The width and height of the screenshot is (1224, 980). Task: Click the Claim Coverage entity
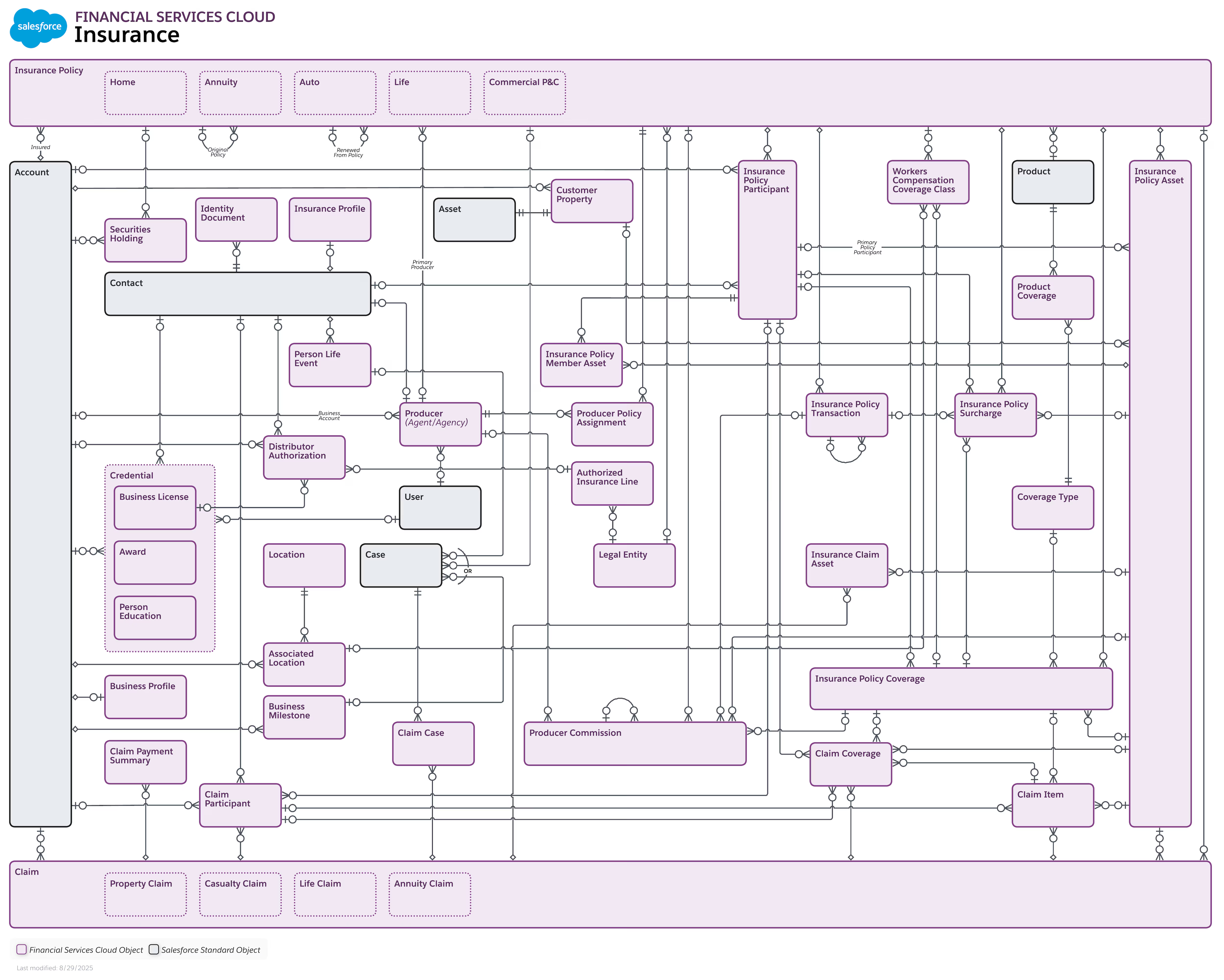(x=851, y=764)
